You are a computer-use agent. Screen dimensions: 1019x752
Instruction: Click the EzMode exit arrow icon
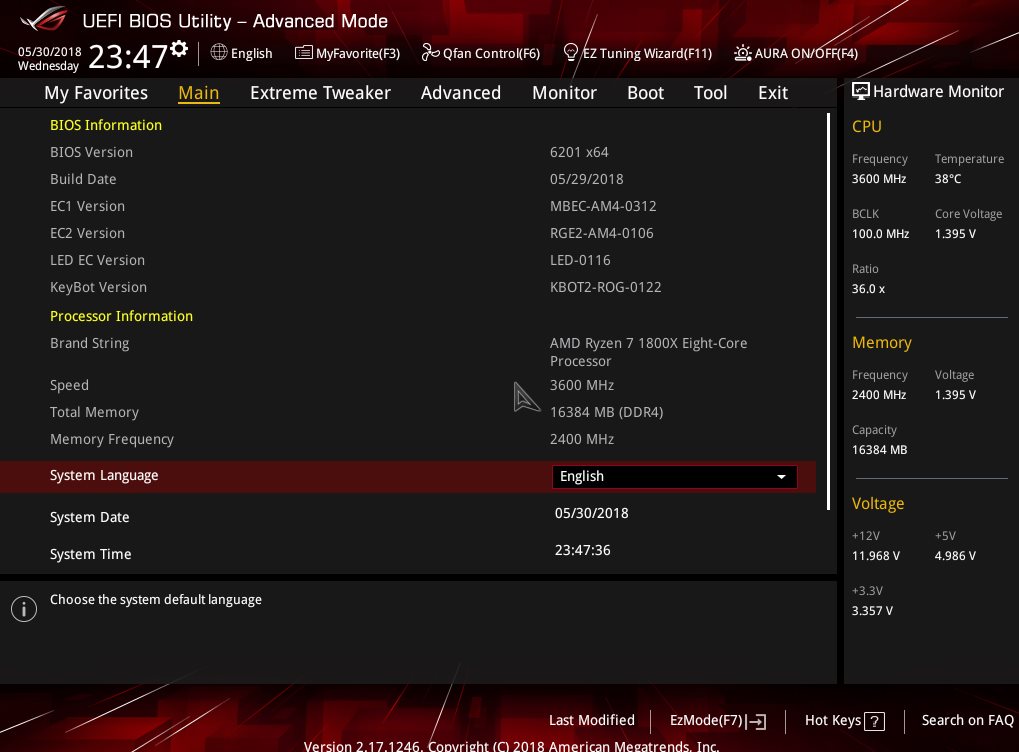pos(756,721)
